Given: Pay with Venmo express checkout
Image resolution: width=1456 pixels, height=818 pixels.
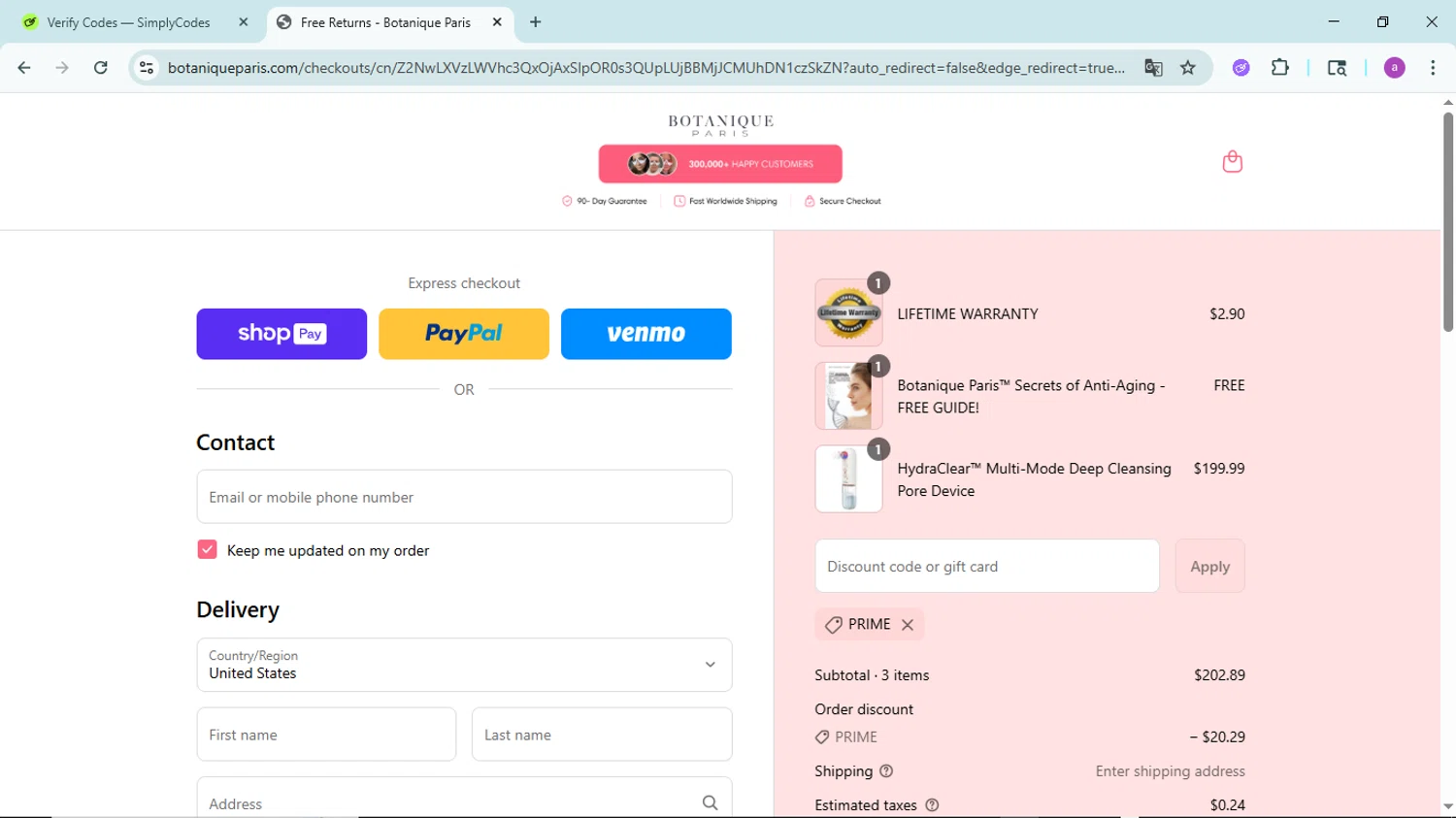Looking at the screenshot, I should tap(646, 334).
